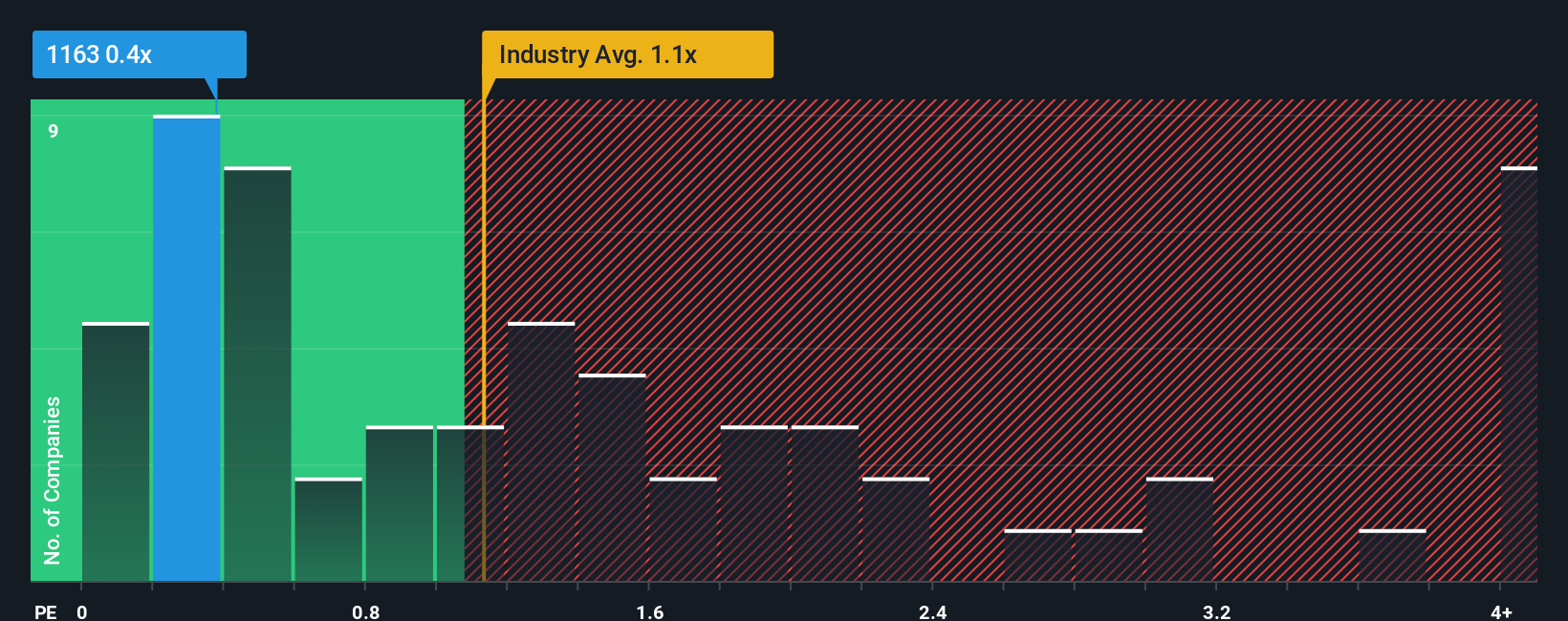This screenshot has height=621, width=1568.
Task: Click the 'PE' axis label
Action: pyautogui.click(x=46, y=611)
